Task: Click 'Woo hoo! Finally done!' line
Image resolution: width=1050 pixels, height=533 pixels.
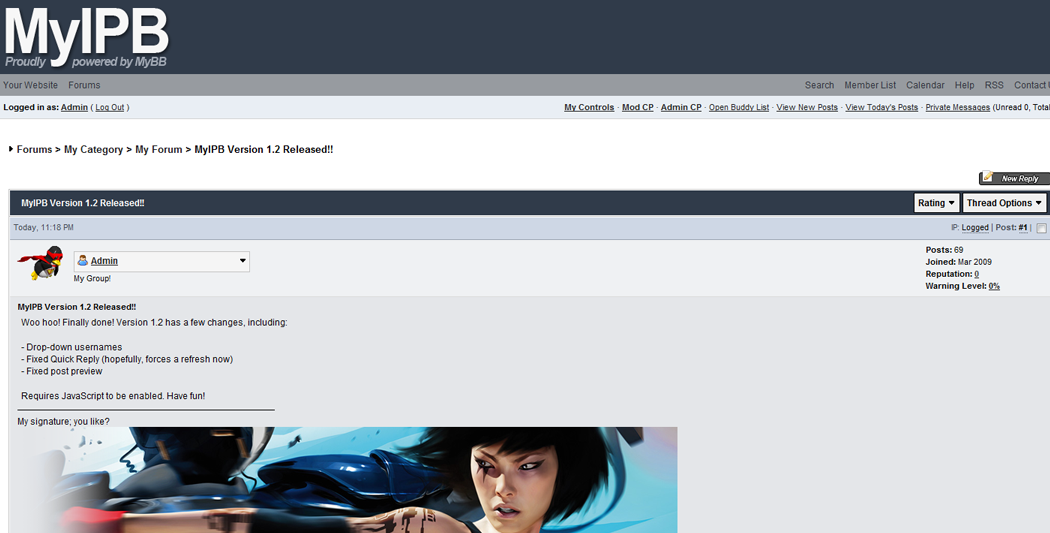Action: 154,322
